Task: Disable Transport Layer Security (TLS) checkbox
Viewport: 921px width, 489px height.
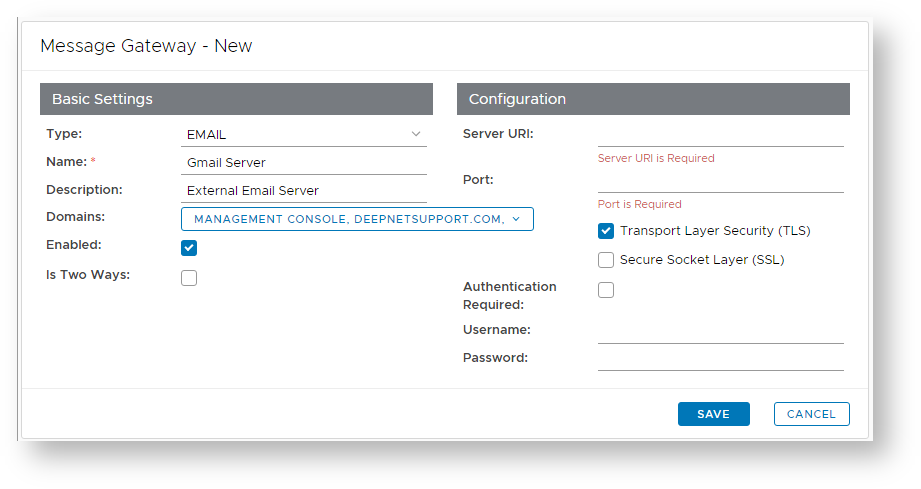Action: pyautogui.click(x=606, y=231)
